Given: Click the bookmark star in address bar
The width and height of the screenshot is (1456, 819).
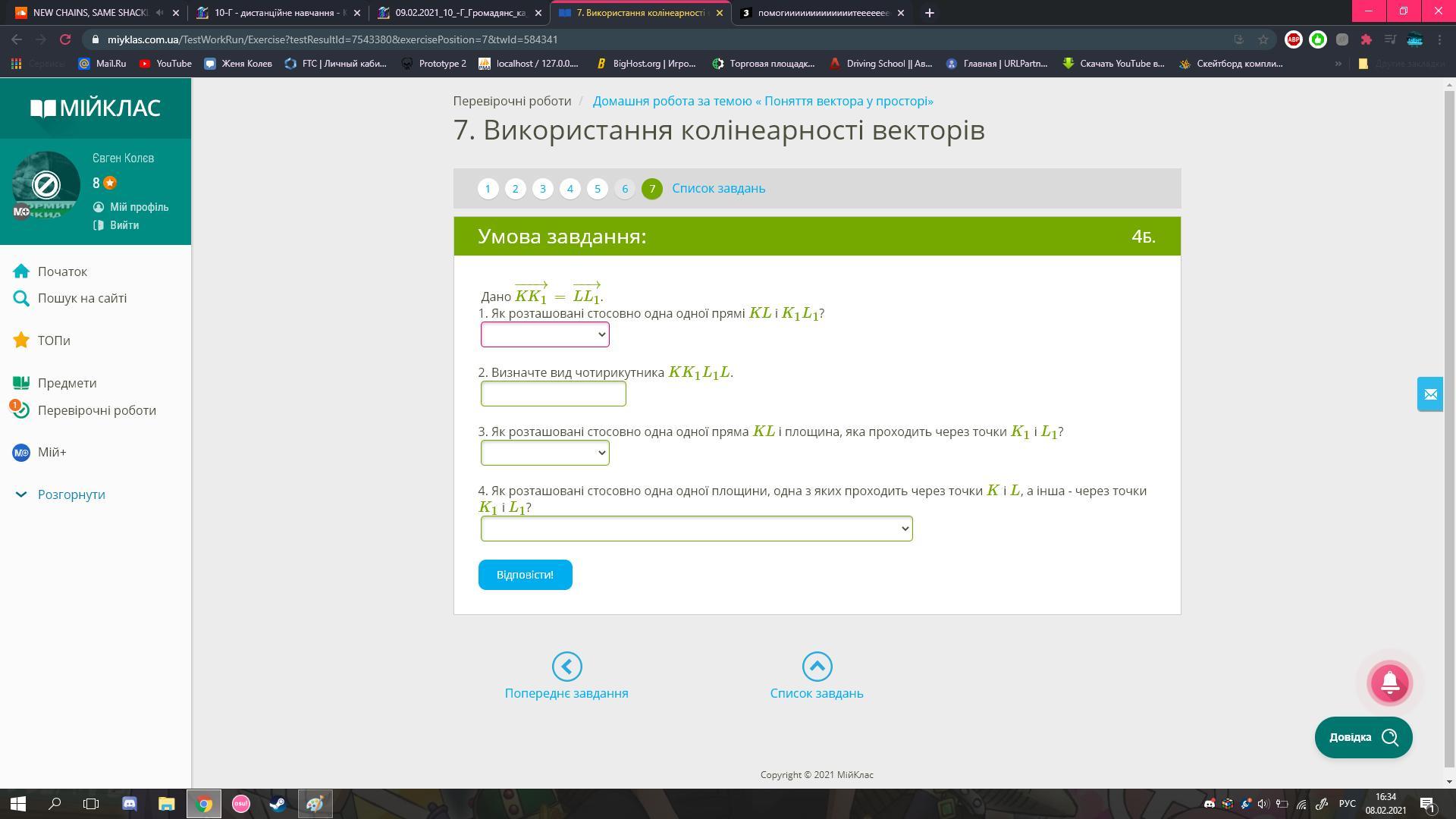Looking at the screenshot, I should tap(1263, 39).
